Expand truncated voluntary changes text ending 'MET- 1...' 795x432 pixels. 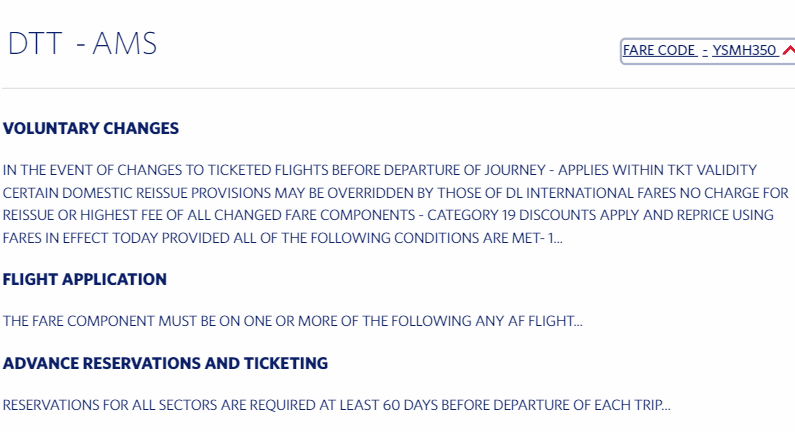pyautogui.click(x=555, y=238)
